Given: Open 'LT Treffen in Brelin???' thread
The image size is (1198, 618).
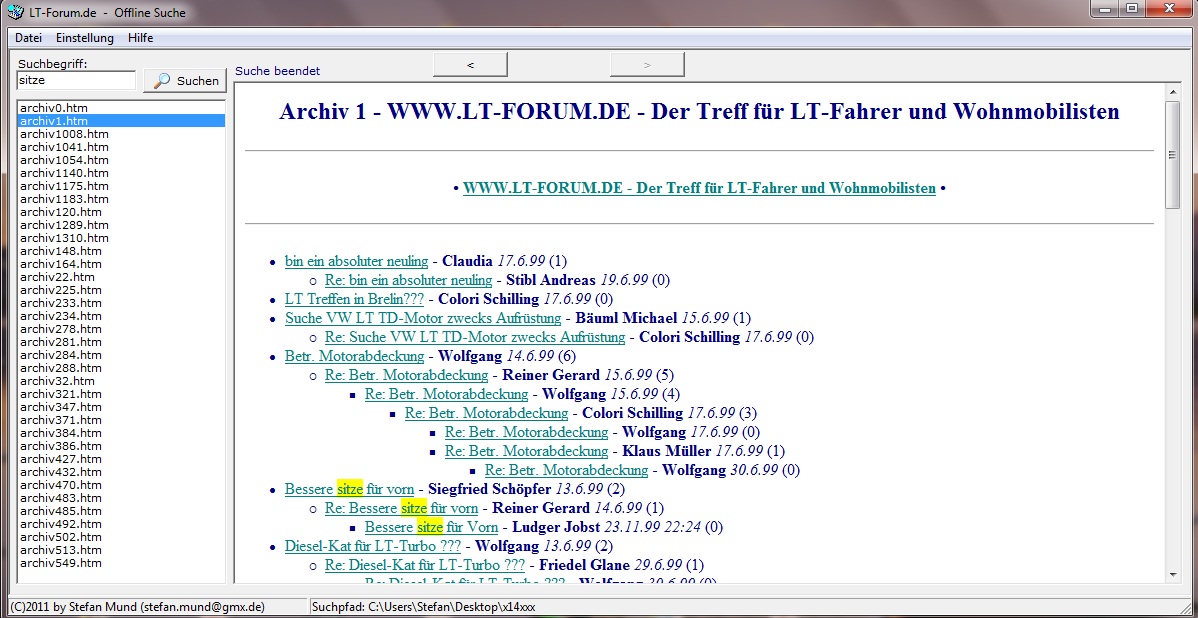Looking at the screenshot, I should (x=355, y=299).
